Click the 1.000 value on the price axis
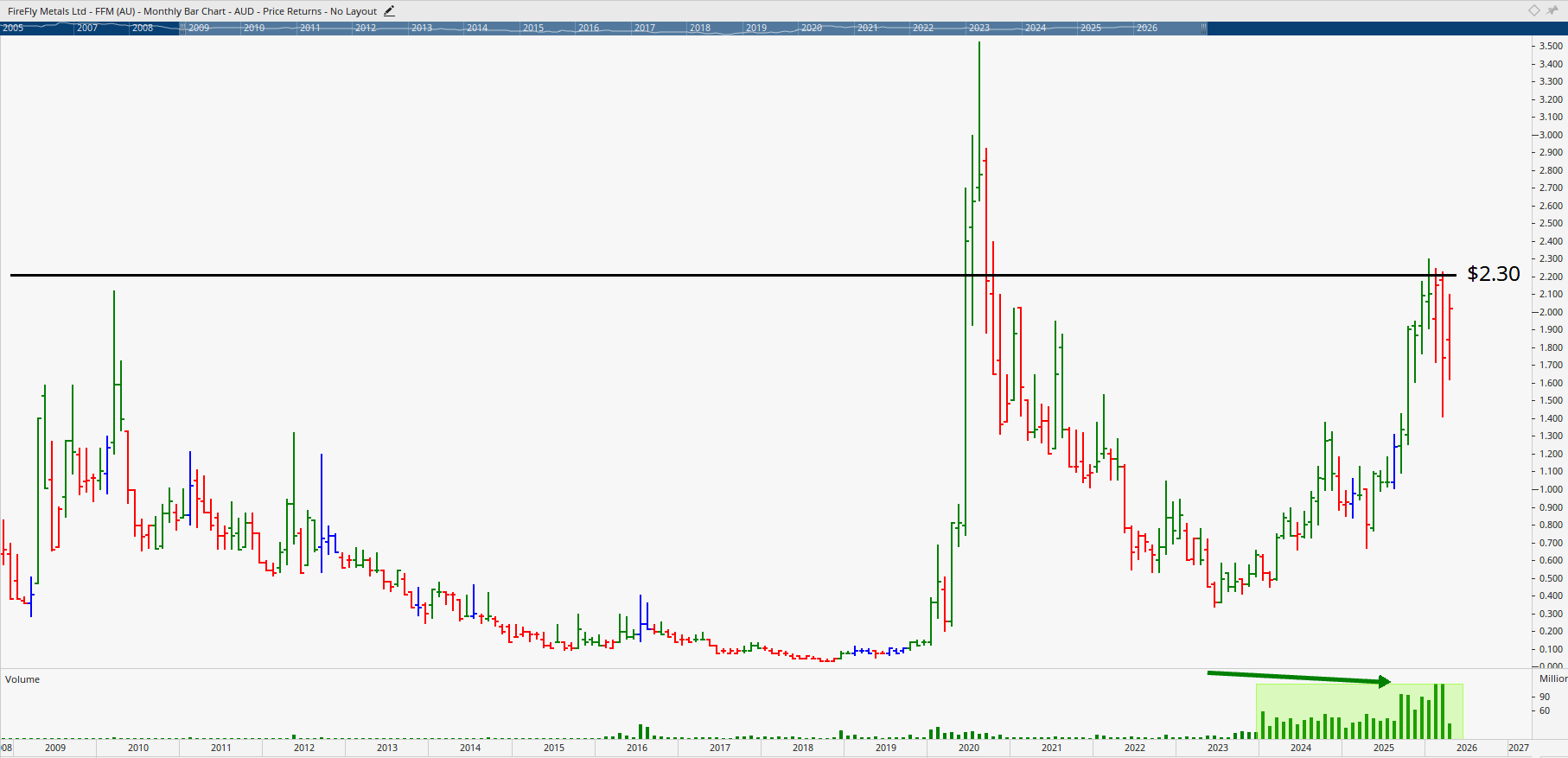The image size is (1568, 758). click(1551, 489)
